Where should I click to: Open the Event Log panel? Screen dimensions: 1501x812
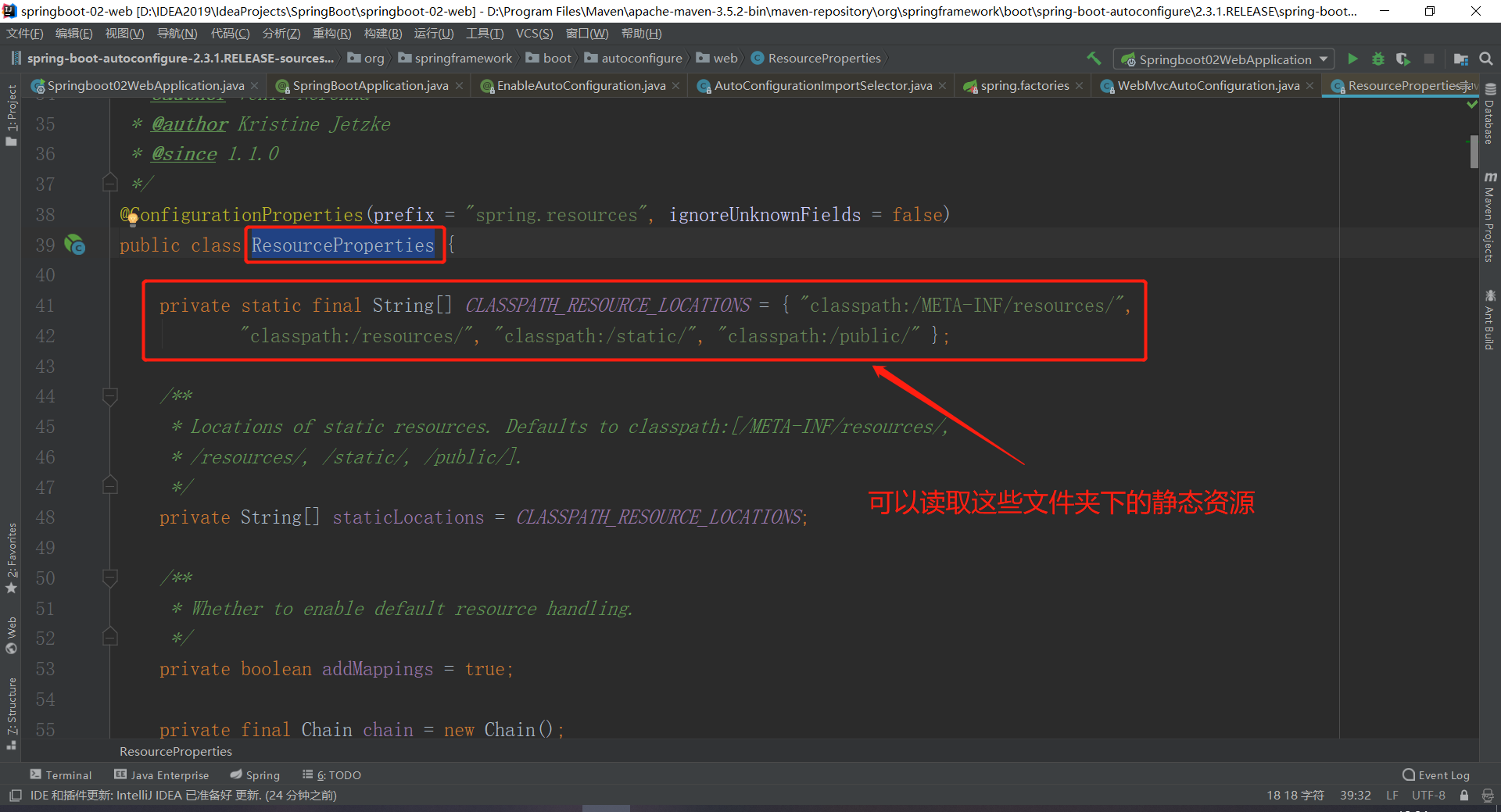pyautogui.click(x=1436, y=775)
